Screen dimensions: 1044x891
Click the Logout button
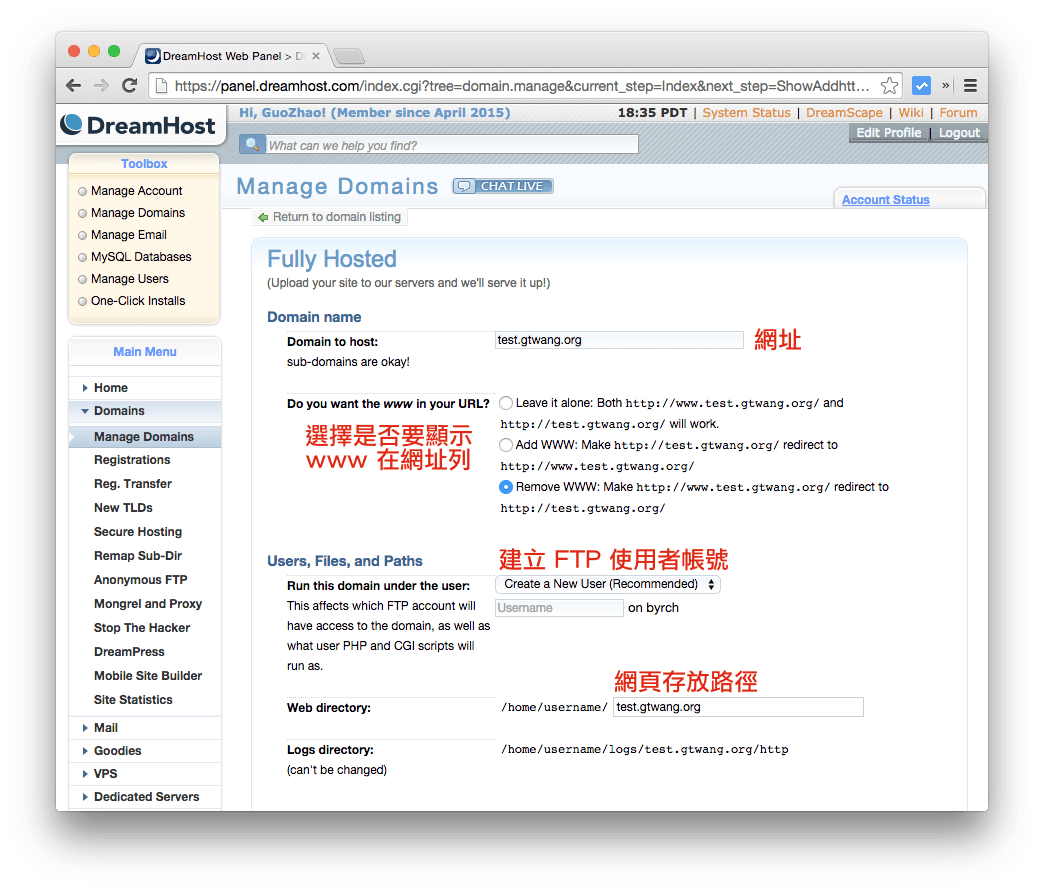click(958, 132)
